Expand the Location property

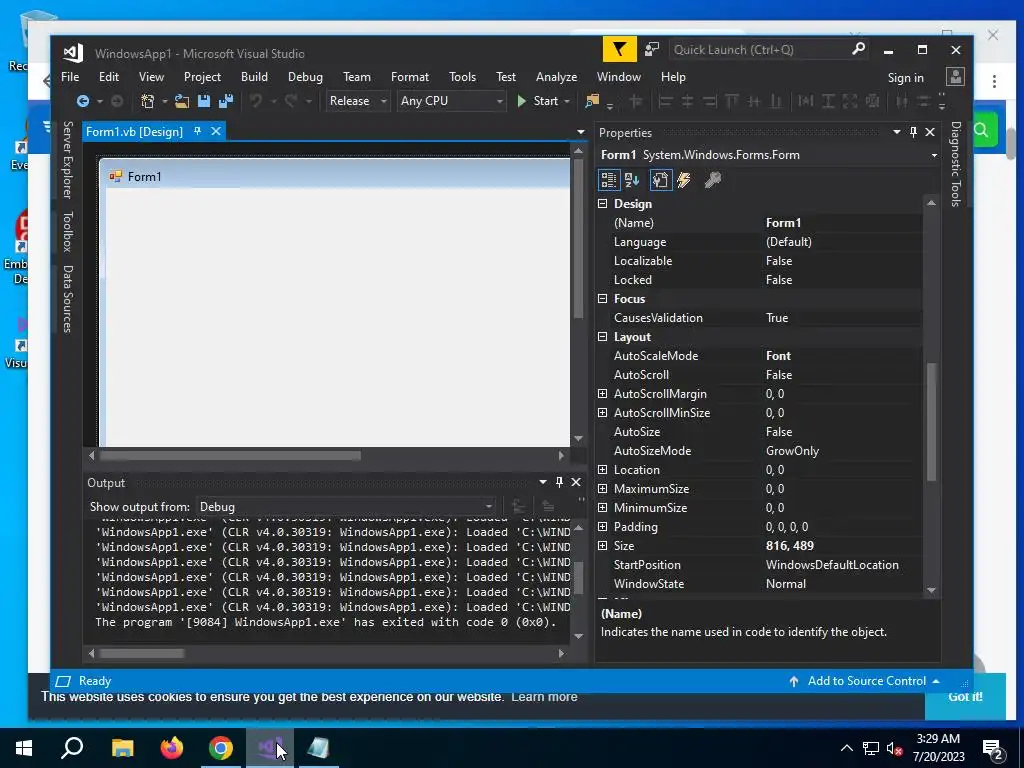pos(602,470)
